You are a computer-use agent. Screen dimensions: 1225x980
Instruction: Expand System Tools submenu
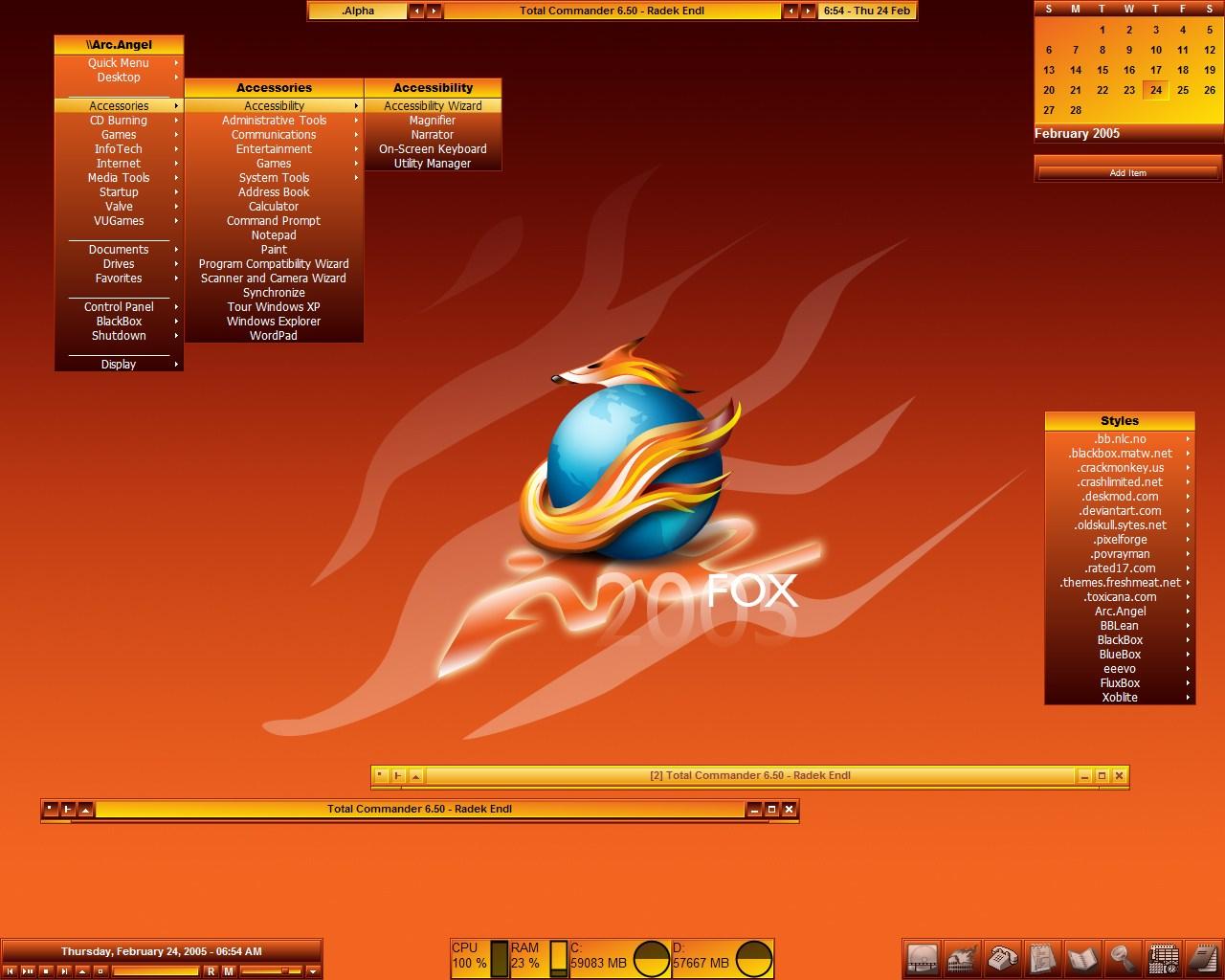coord(274,178)
